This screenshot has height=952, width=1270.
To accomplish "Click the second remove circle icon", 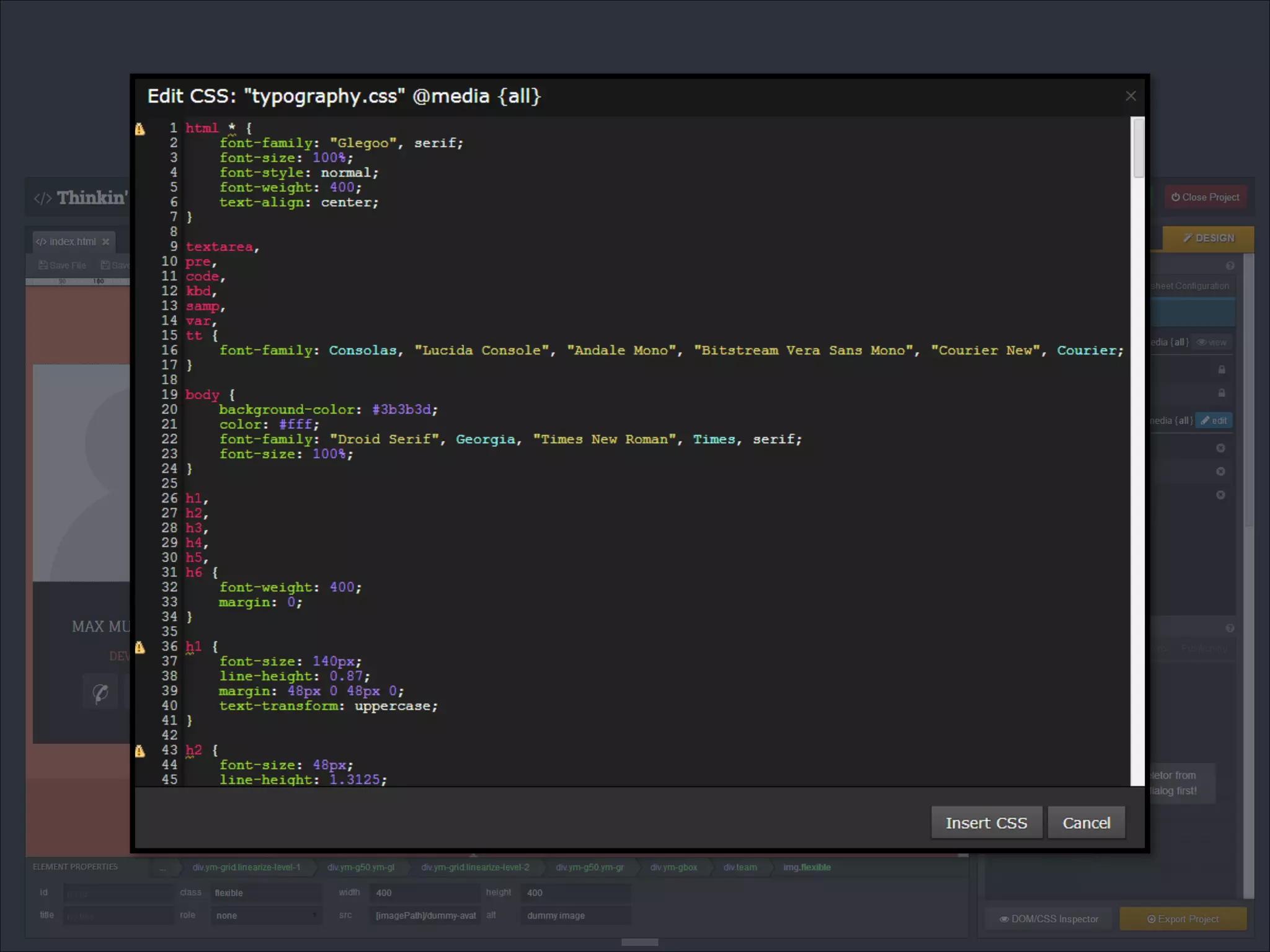I will coord(1220,472).
